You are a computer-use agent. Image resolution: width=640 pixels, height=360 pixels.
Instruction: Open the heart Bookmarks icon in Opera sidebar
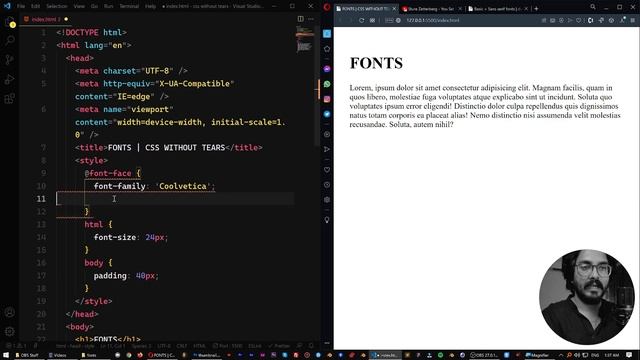click(327, 170)
